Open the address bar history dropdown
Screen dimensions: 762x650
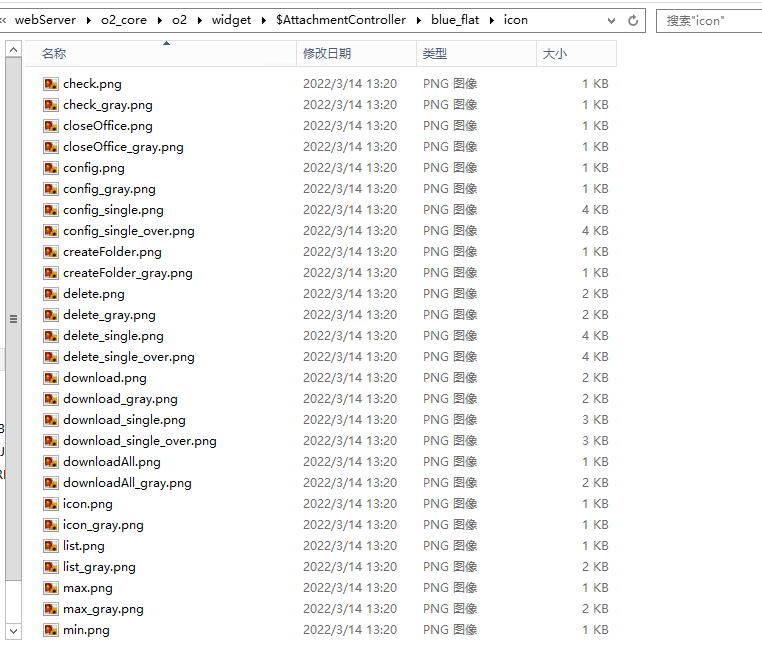tap(611, 21)
